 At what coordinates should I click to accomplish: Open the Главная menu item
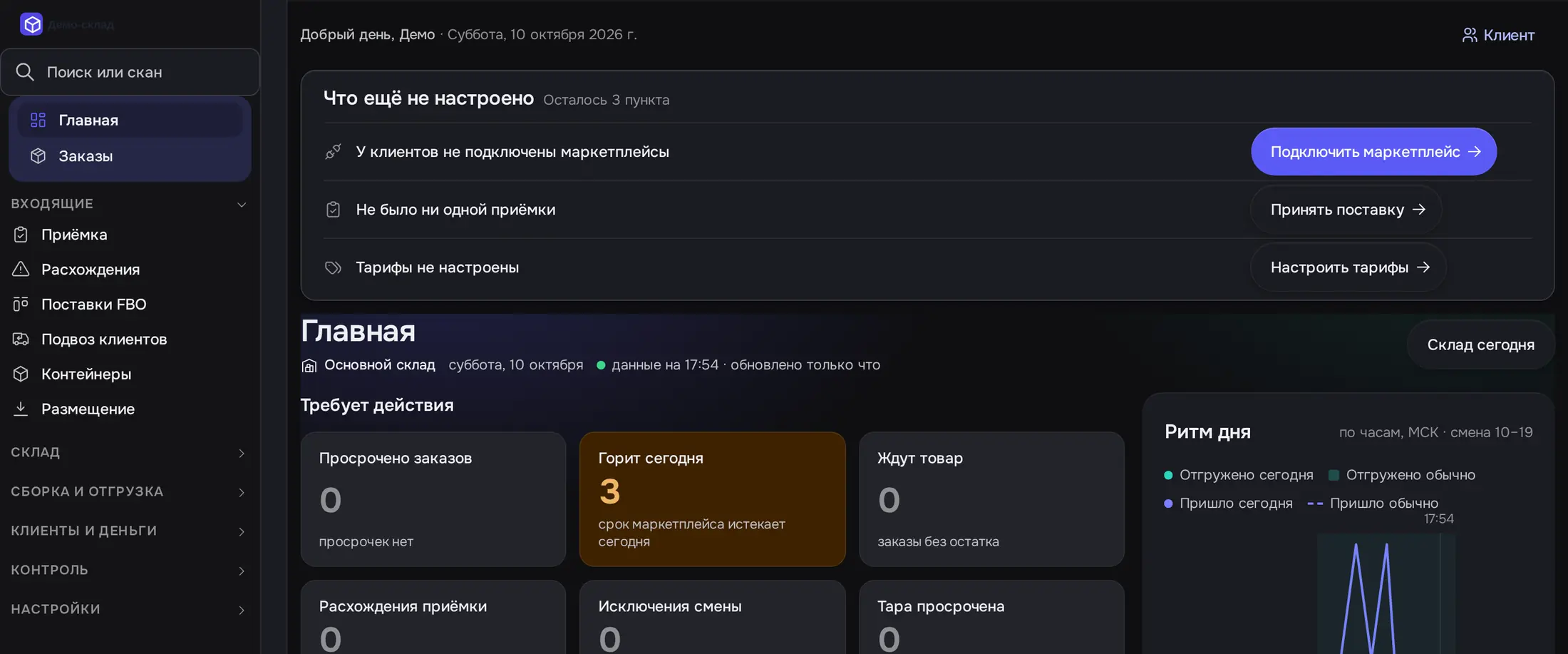pyautogui.click(x=130, y=120)
